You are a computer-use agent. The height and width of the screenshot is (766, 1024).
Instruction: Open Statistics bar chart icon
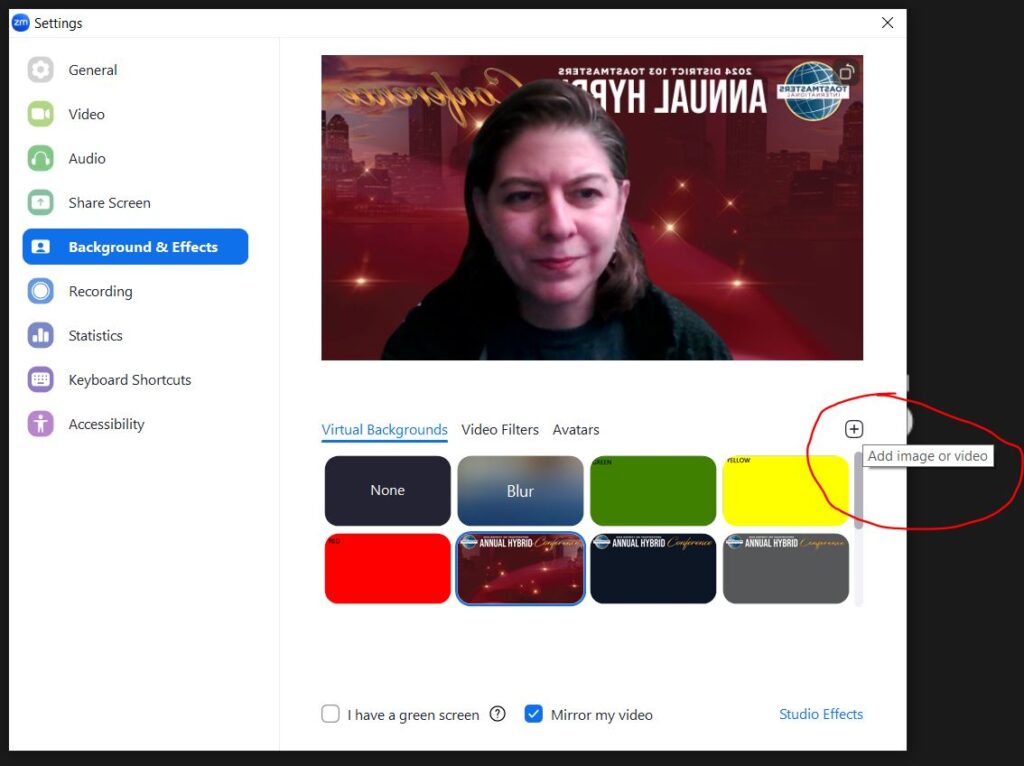[x=41, y=336]
